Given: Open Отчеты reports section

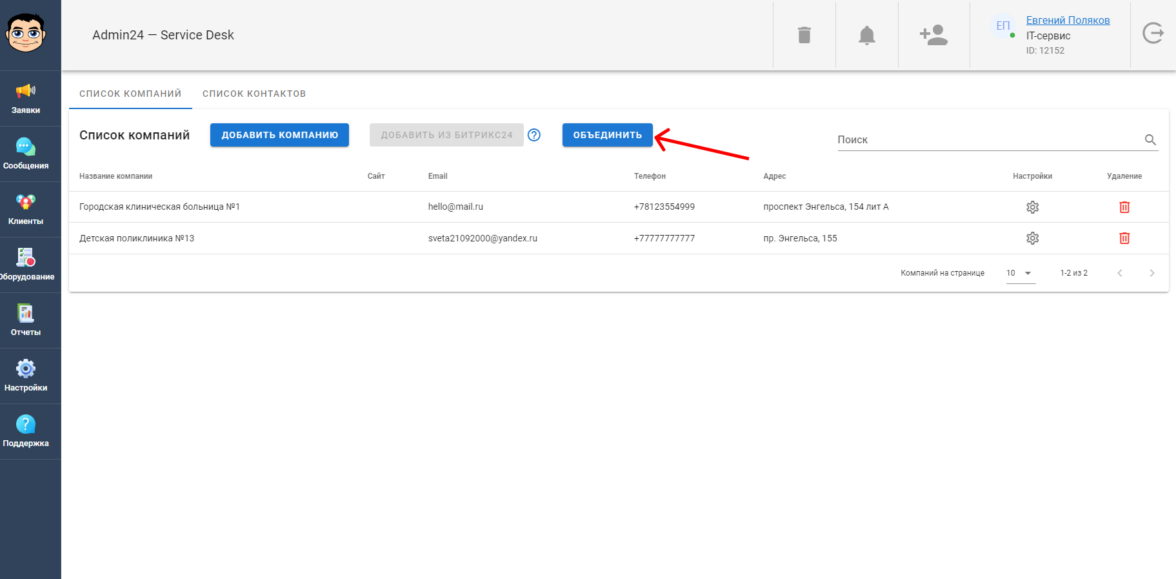Looking at the screenshot, I should coord(26,320).
